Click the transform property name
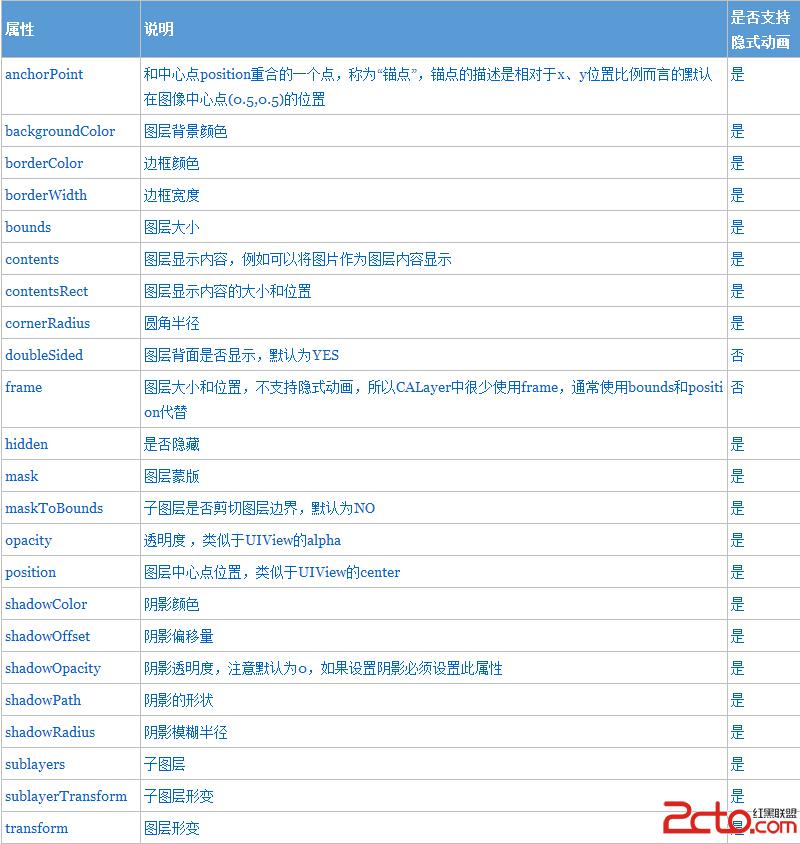 [x=37, y=828]
